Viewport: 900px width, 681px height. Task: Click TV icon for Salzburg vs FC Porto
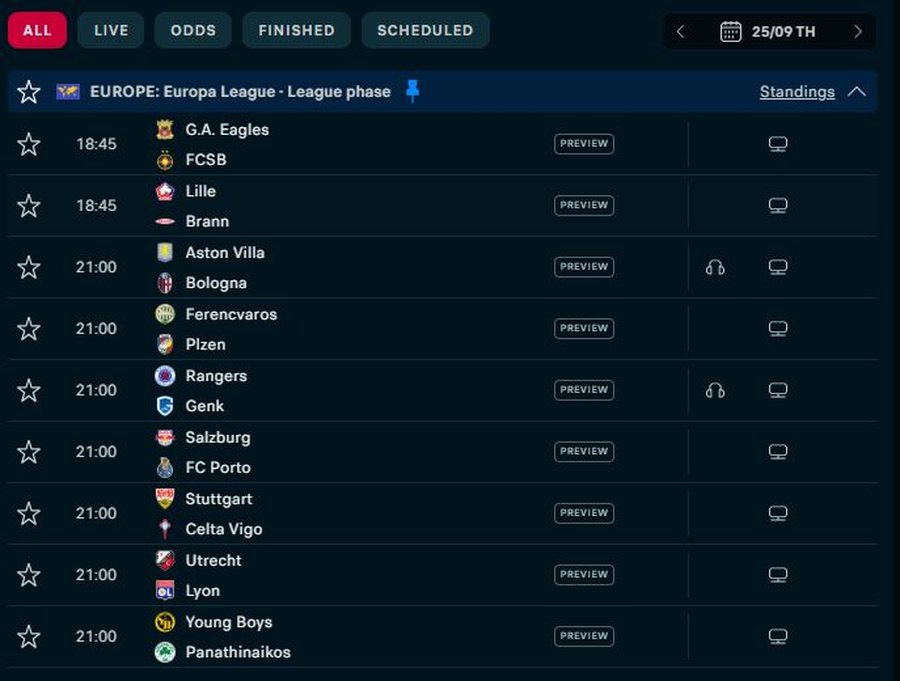coord(778,452)
